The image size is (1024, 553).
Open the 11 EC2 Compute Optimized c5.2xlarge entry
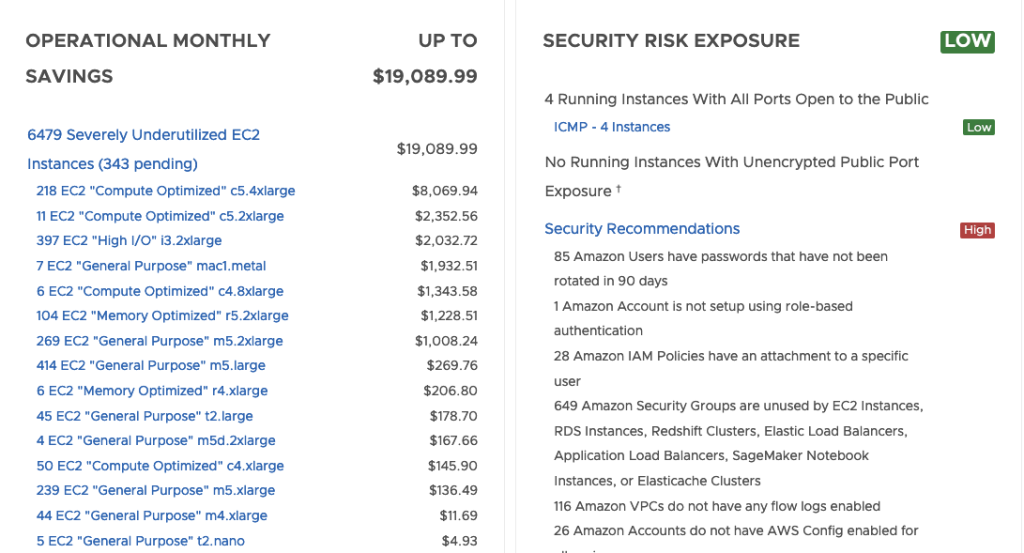tap(160, 216)
